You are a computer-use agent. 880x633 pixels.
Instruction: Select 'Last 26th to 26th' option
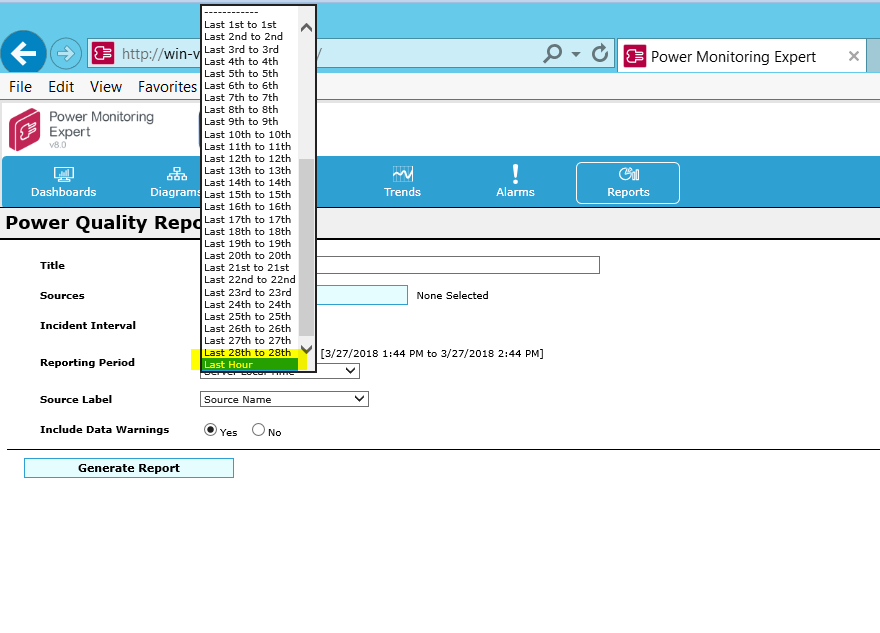250,329
